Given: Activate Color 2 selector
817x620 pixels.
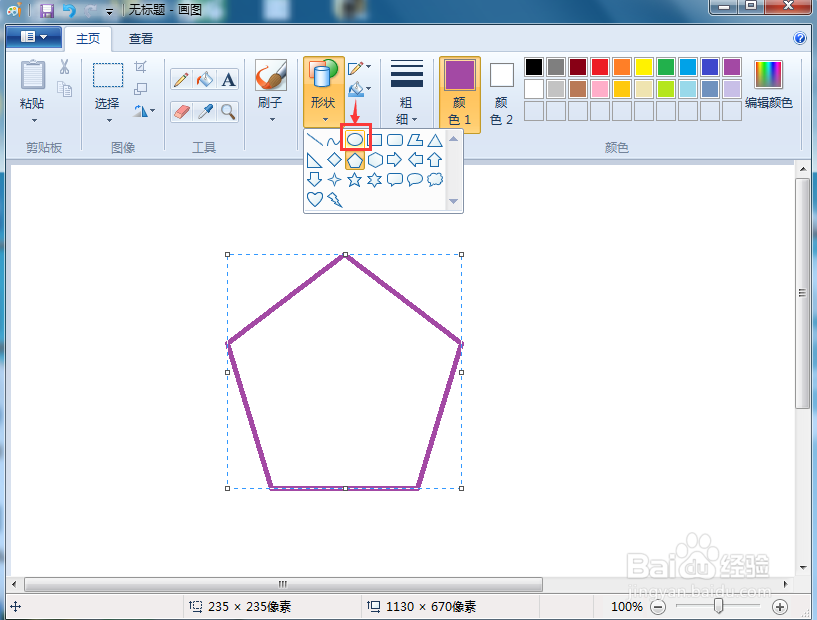Looking at the screenshot, I should (501, 95).
